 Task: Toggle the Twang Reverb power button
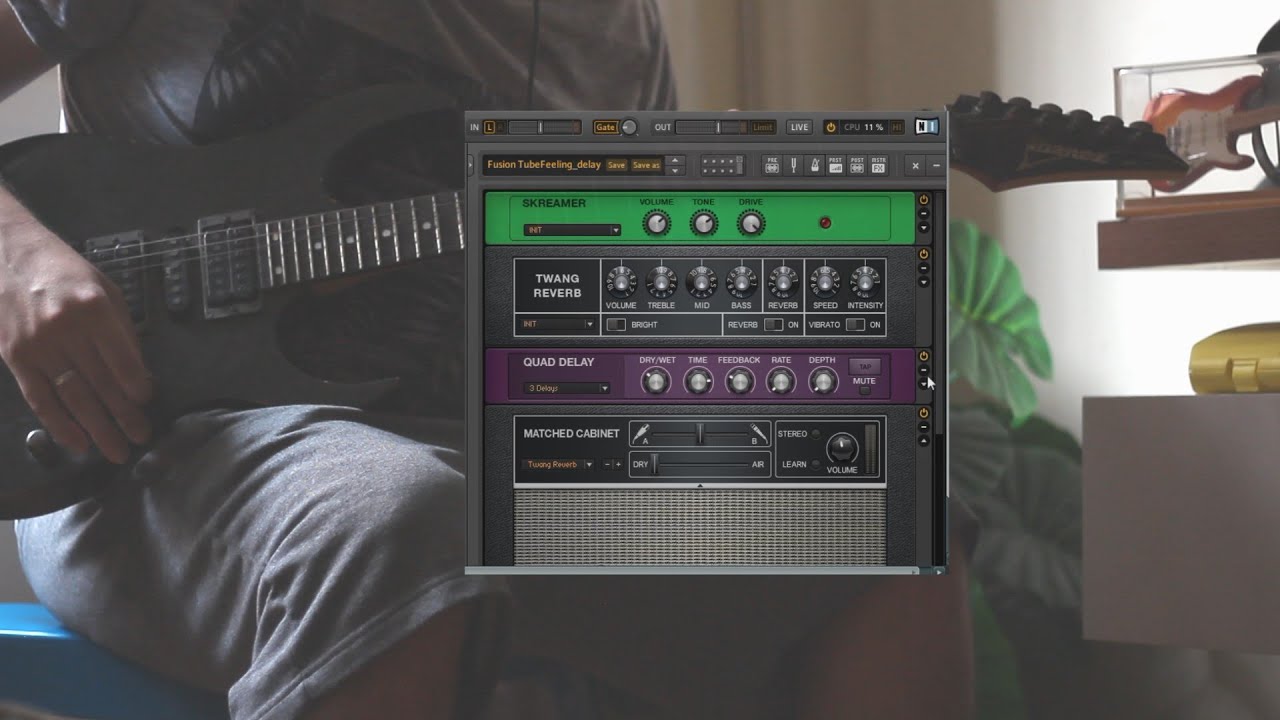pyautogui.click(x=923, y=254)
